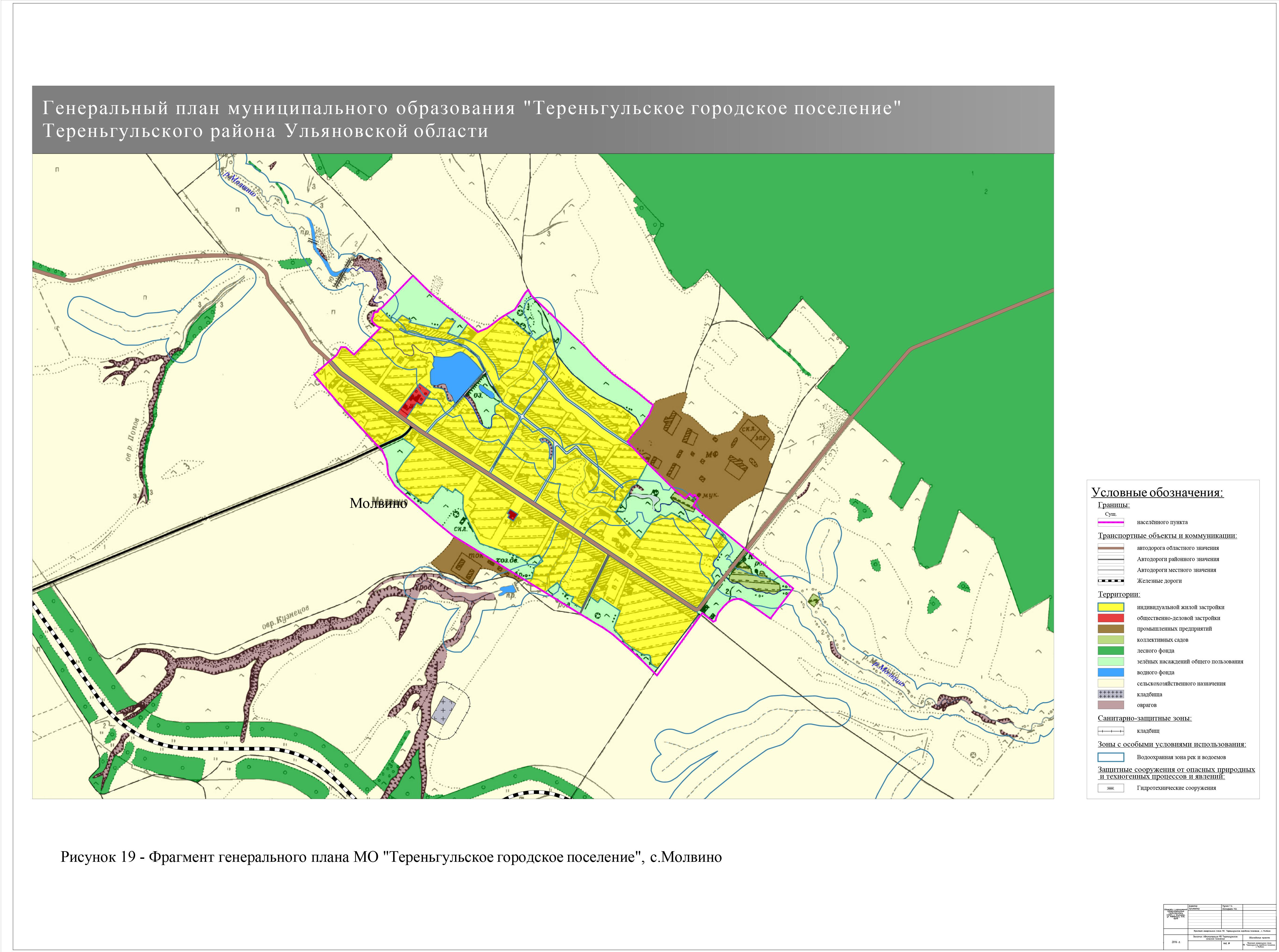Click the 'Водоохранная зона рек и водоемов' legend box

click(x=1111, y=757)
